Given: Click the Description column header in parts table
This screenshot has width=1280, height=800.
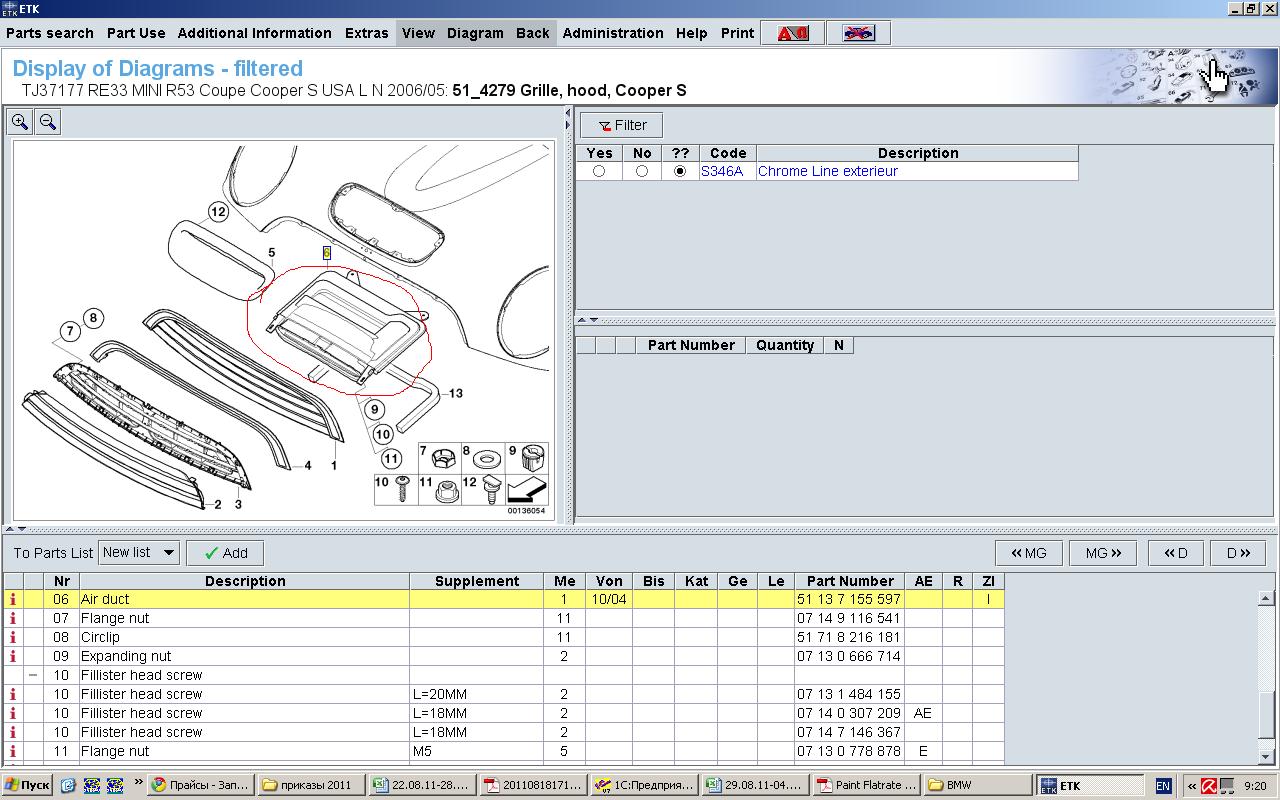Looking at the screenshot, I should pyautogui.click(x=245, y=581).
